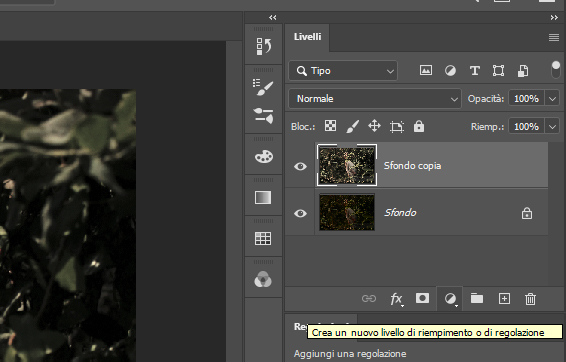Open the Livelli panel menu
Screen dimensions: 566x362
pyautogui.click(x=554, y=37)
